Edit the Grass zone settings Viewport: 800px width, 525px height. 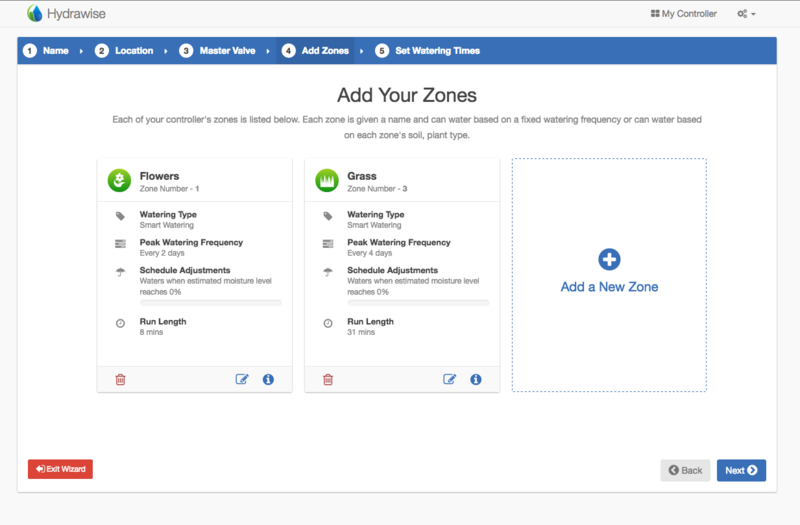coord(449,379)
